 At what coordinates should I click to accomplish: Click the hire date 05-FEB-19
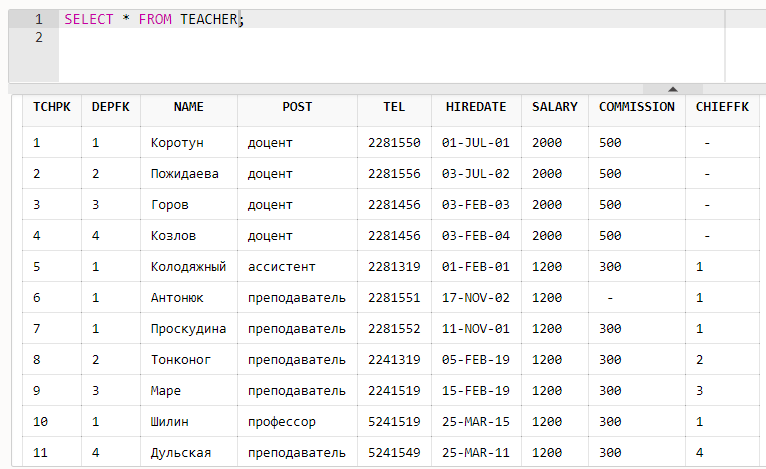coord(476,360)
